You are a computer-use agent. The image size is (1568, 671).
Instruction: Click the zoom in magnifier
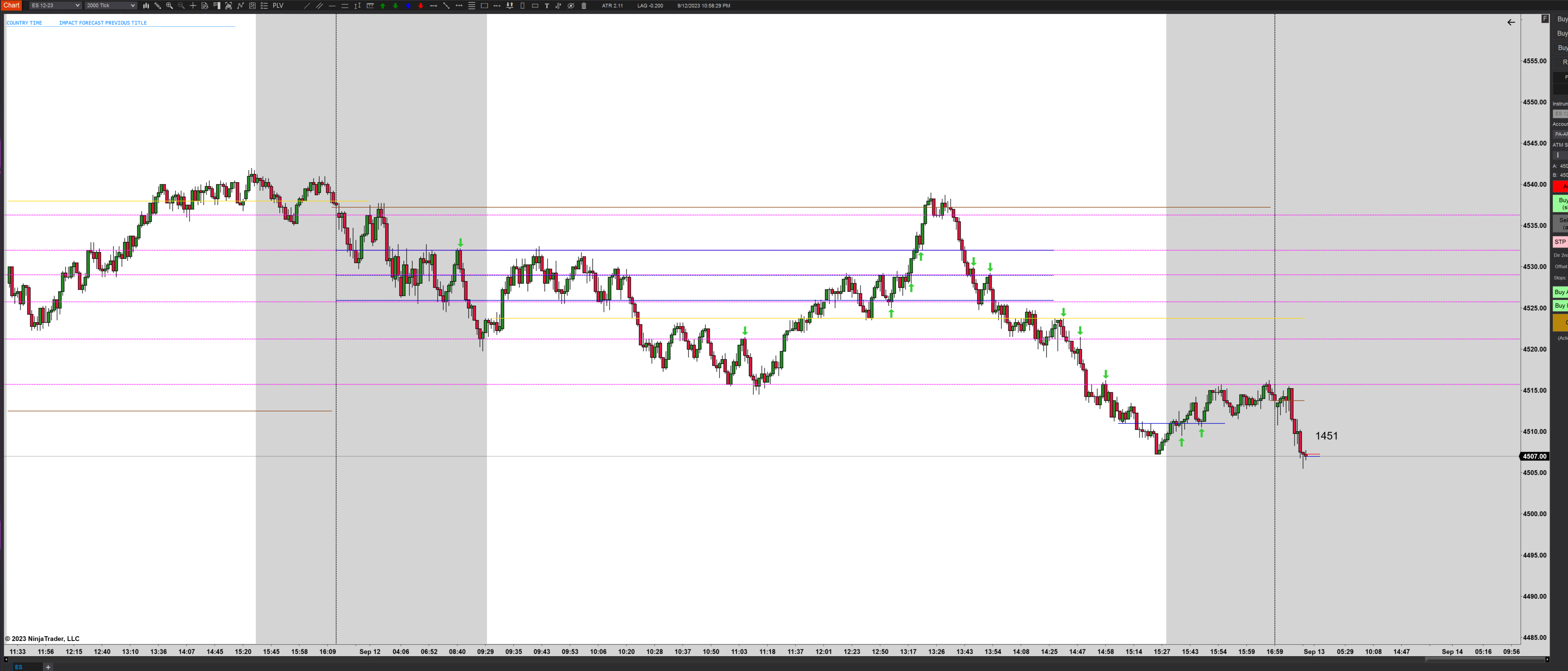point(169,5)
